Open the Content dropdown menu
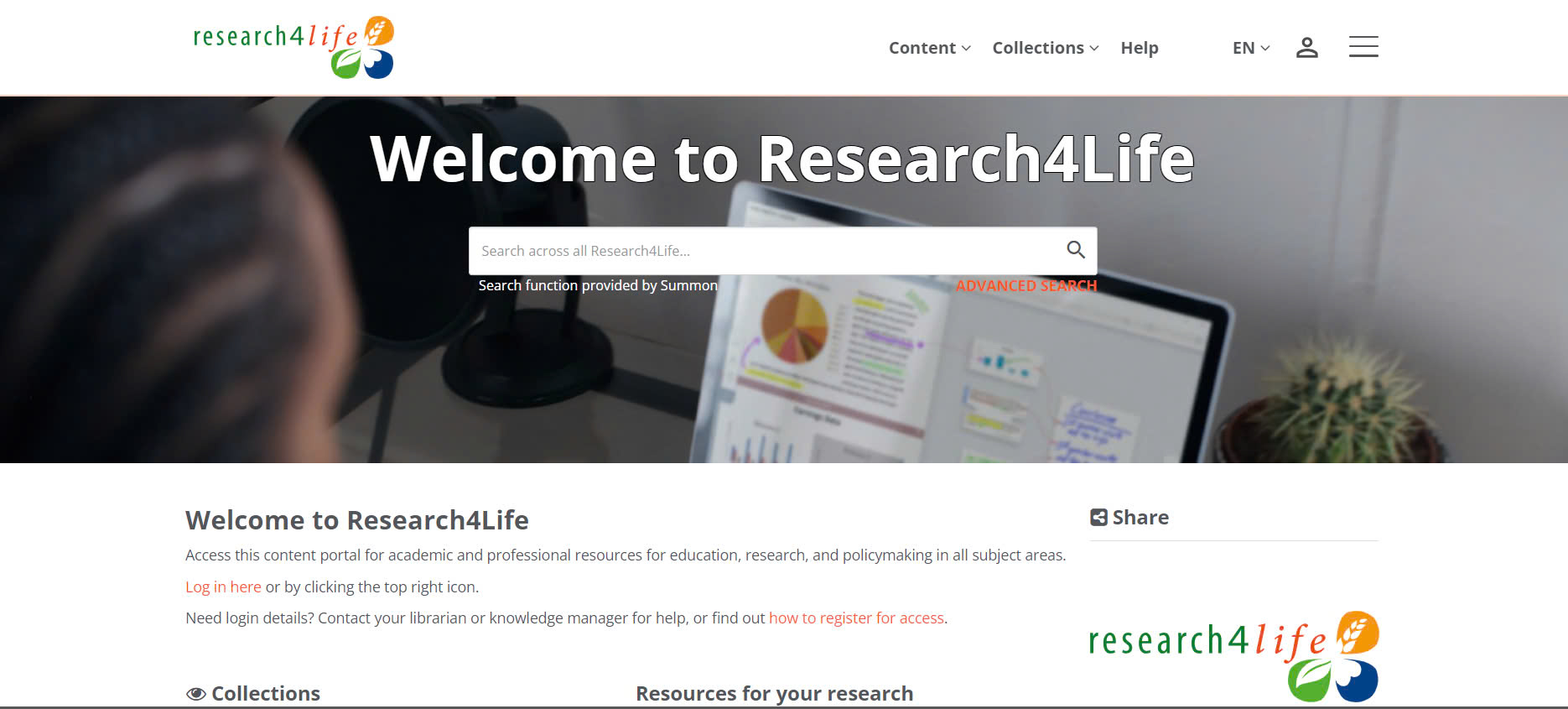1568x709 pixels. click(930, 48)
